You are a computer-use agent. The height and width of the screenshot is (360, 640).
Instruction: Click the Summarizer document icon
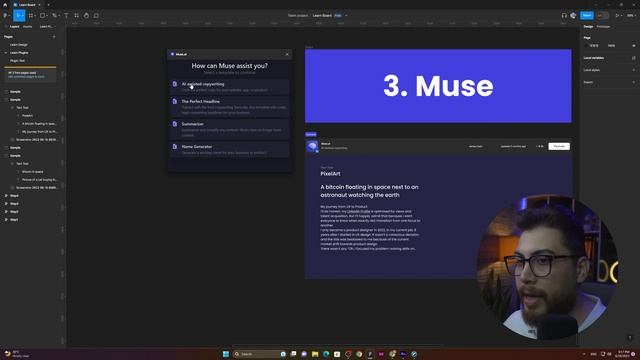[175, 124]
